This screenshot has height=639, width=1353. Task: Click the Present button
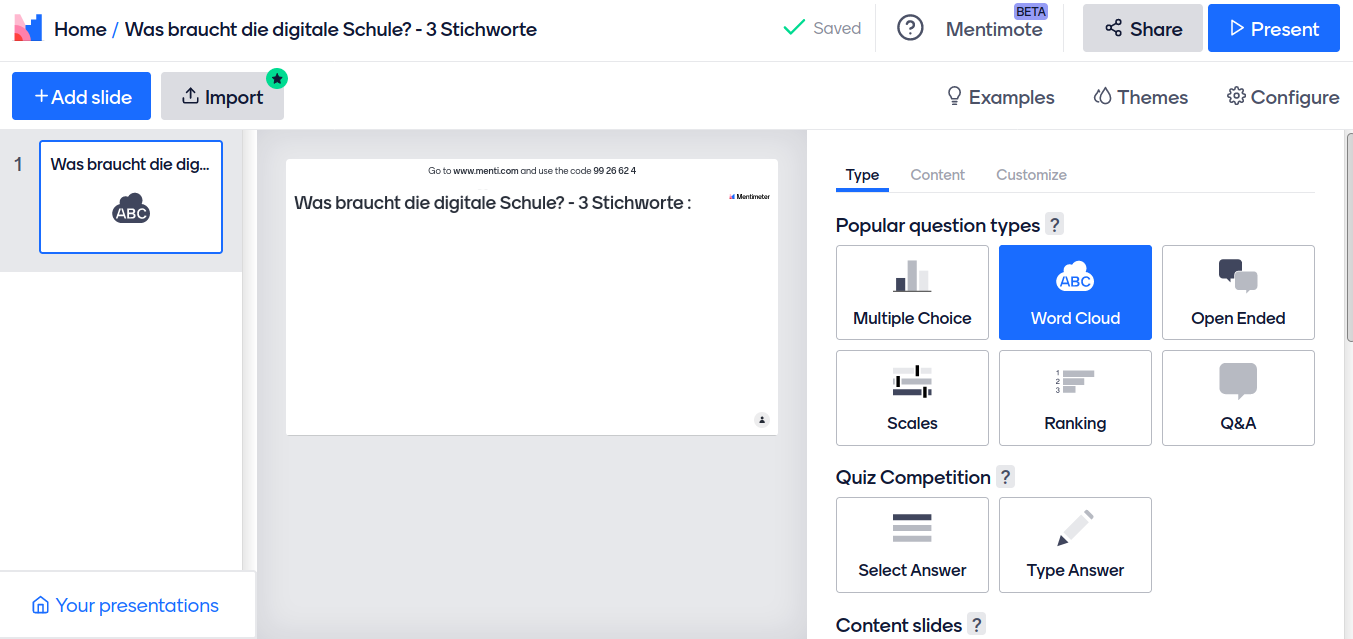[1273, 28]
